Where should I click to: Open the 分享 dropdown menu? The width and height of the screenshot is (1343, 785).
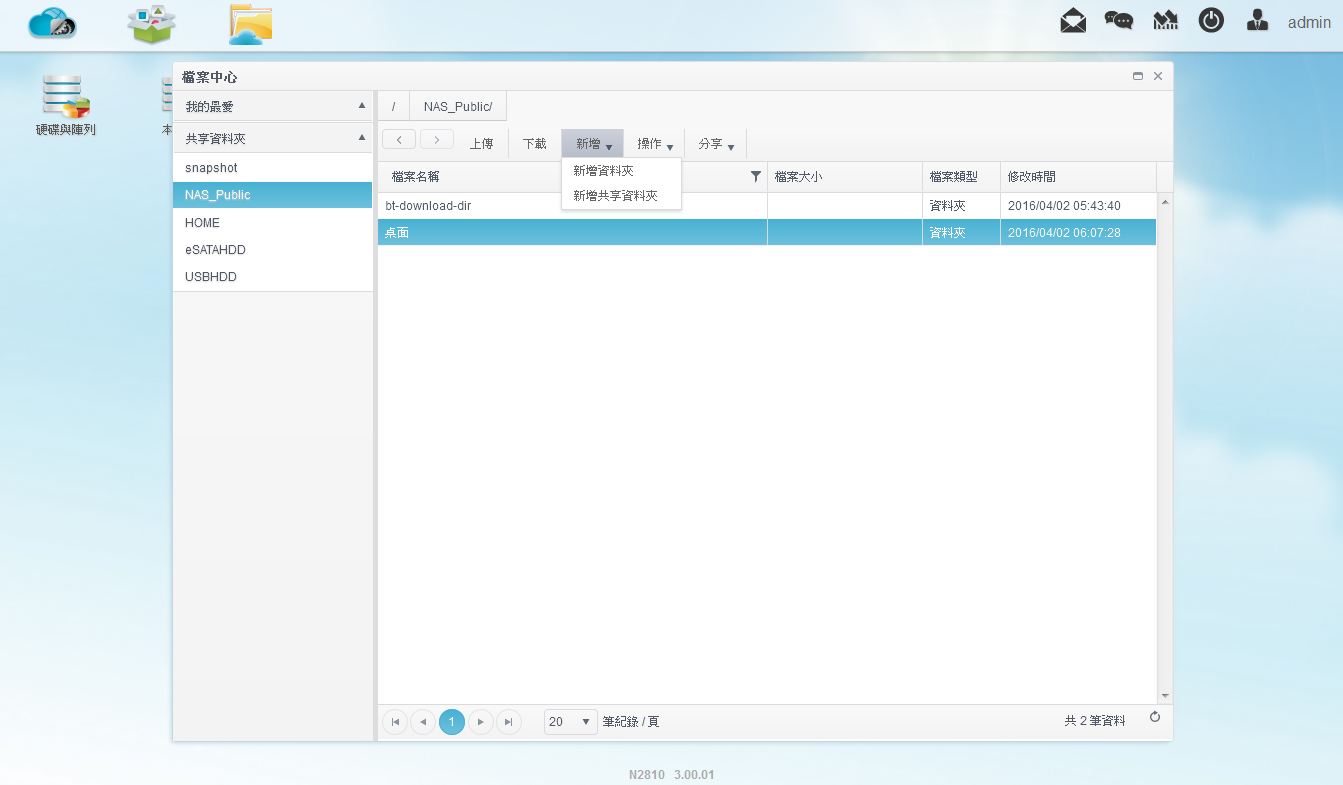716,144
